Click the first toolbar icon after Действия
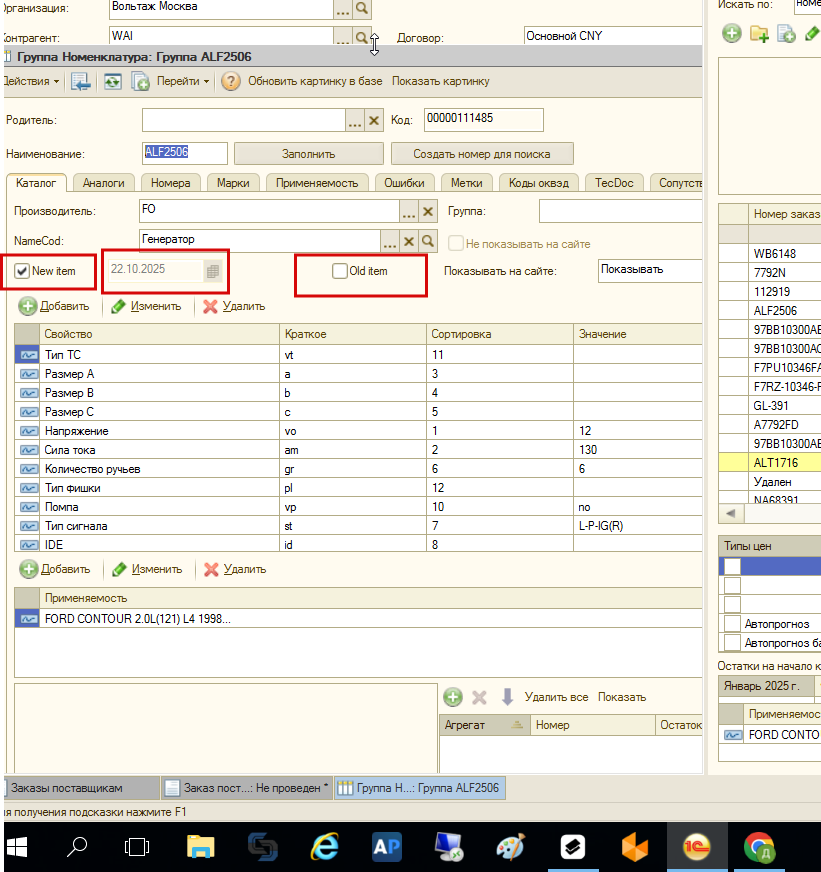 point(81,82)
